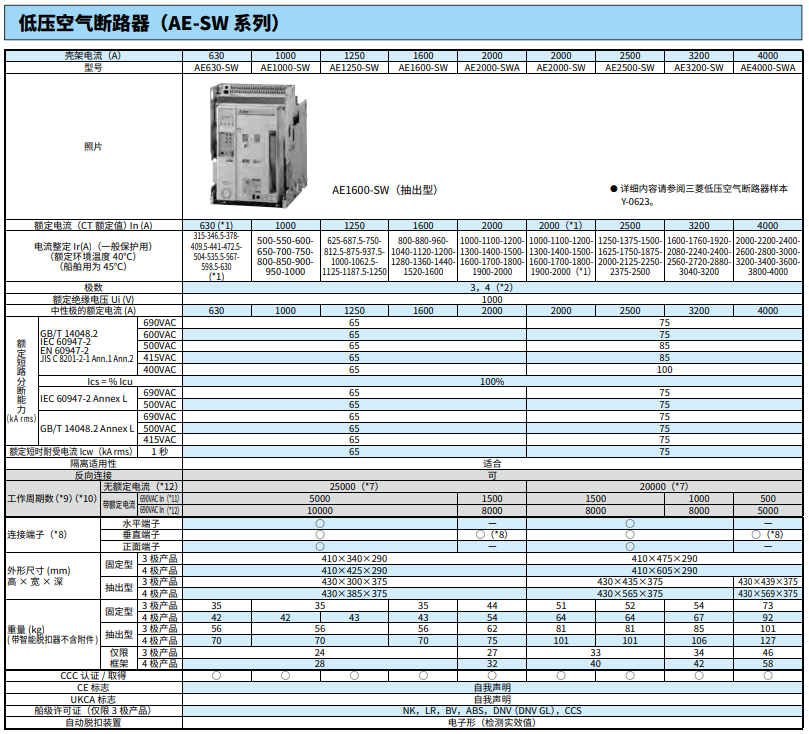Select the label GB/T 14048.2 Annex L
Screen dimensions: 809x734
[x=87, y=429]
